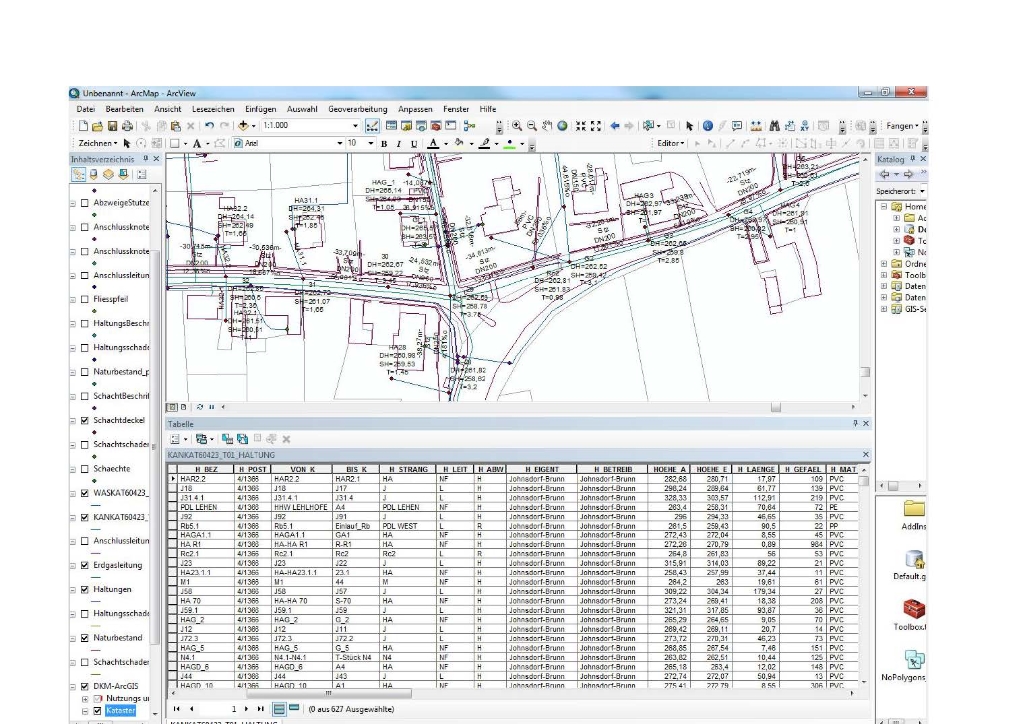Image resolution: width=1025 pixels, height=724 pixels.
Task: Show selected records button in table footer
Action: [x=294, y=708]
